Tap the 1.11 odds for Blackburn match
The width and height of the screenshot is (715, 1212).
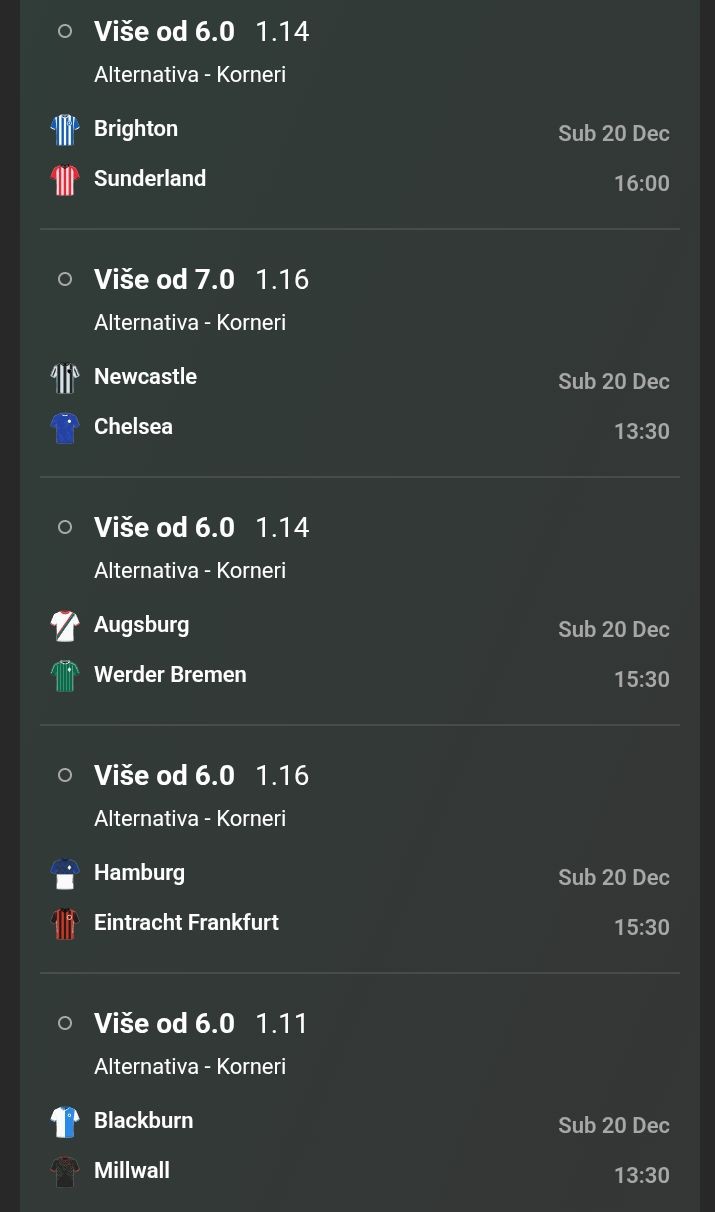tap(282, 1024)
